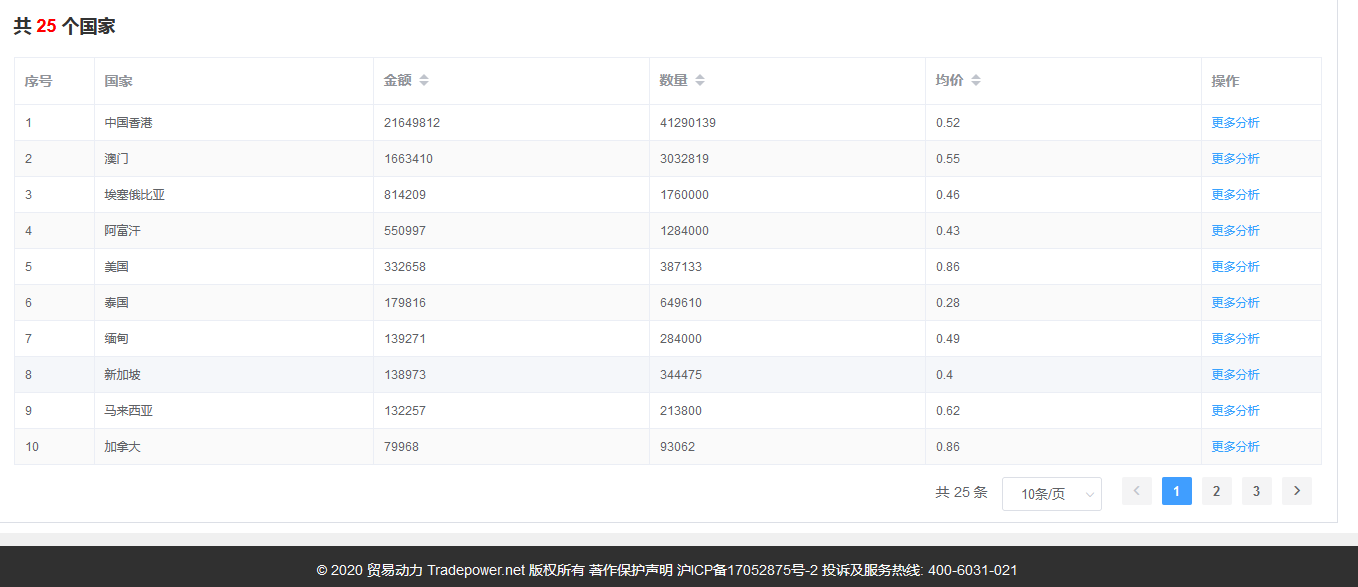
Task: Click the country name 埃塞俄比亚
Action: 133,194
